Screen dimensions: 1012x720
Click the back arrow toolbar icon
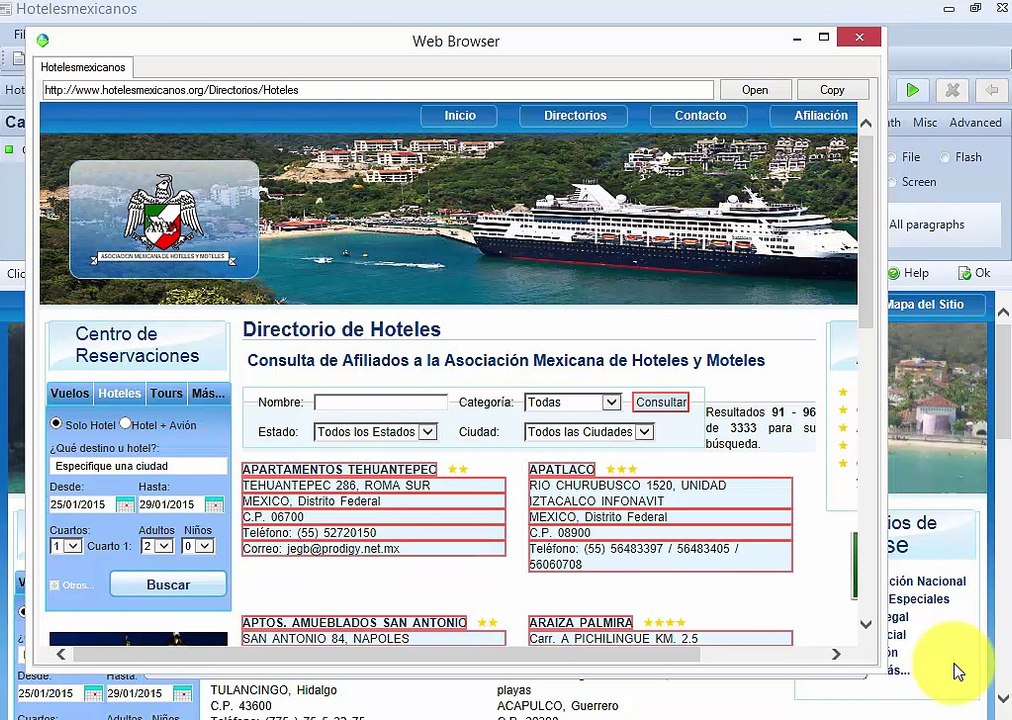[x=991, y=91]
